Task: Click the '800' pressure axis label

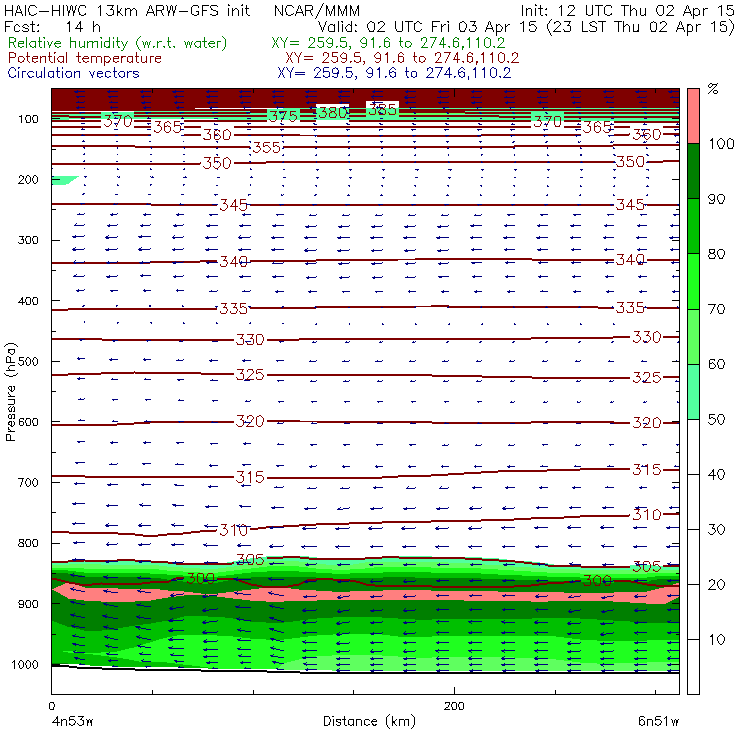Action: click(x=28, y=543)
